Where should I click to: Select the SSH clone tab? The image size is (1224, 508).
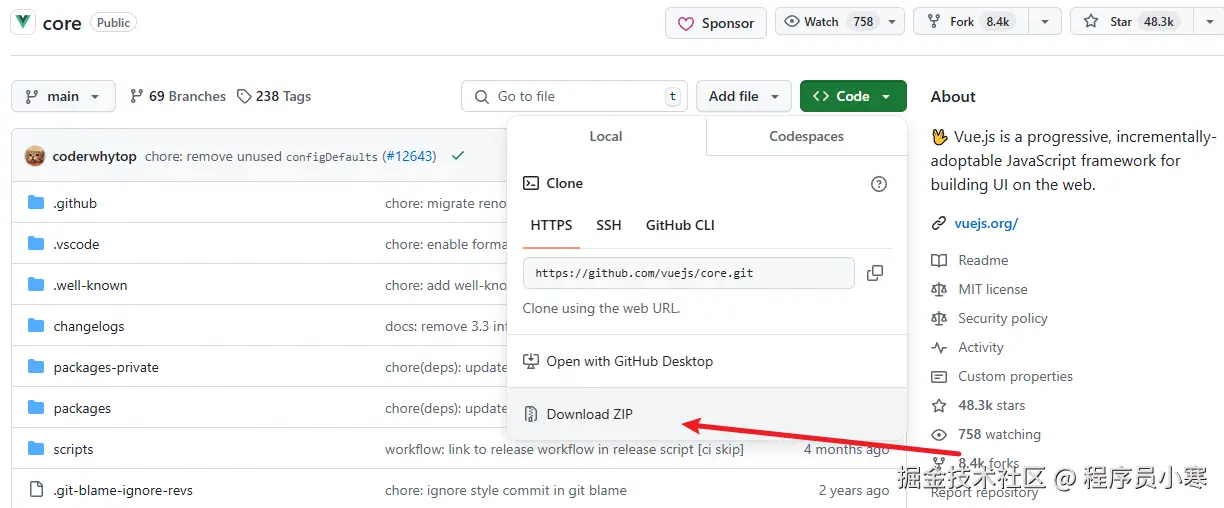coord(609,226)
